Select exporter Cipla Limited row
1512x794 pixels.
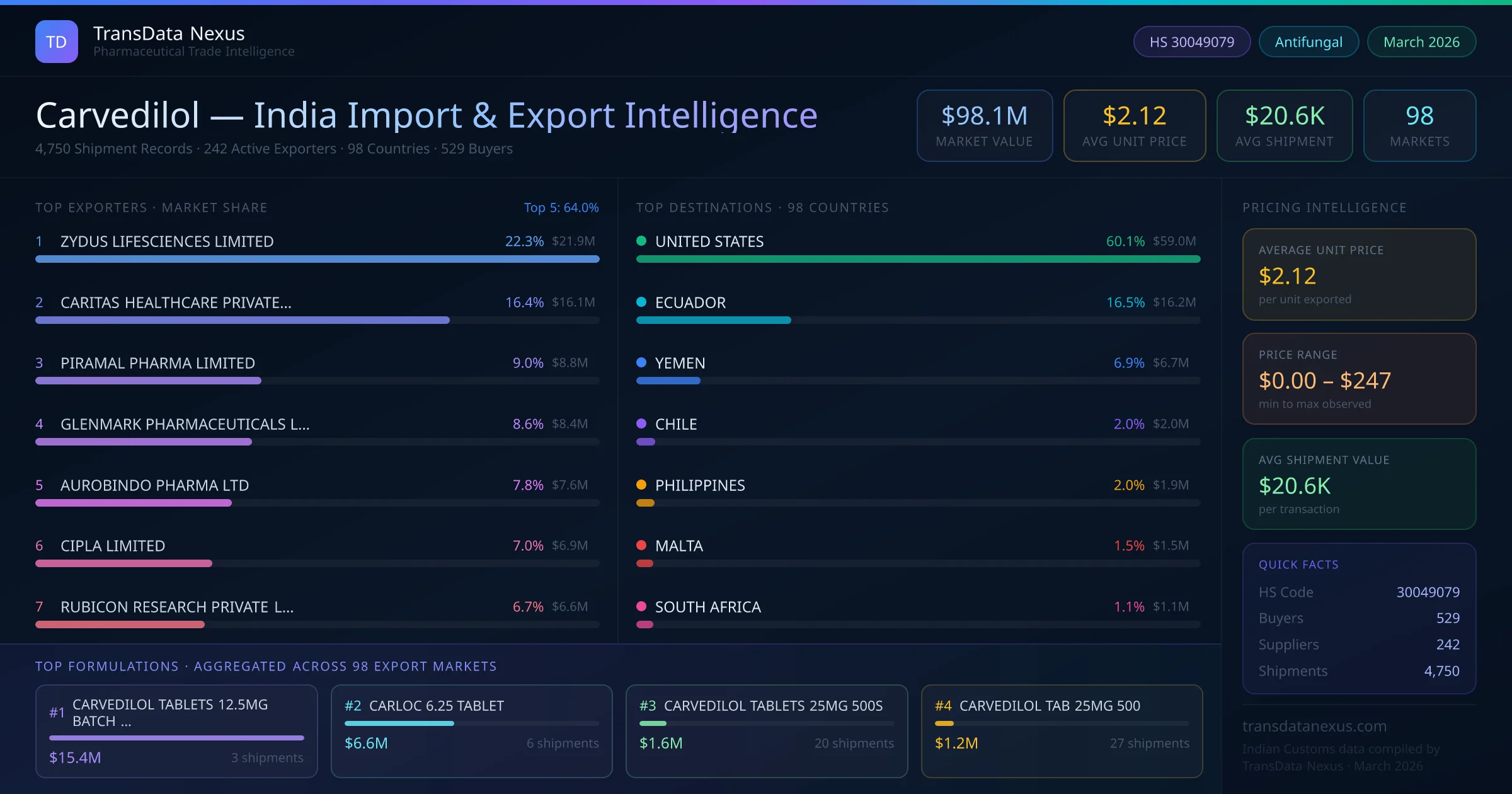(x=113, y=546)
